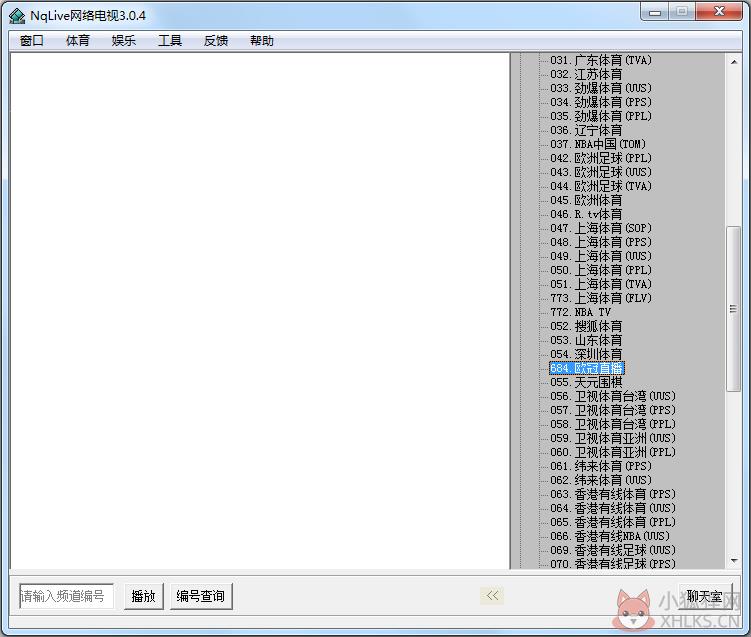This screenshot has height=637, width=751.
Task: Select channel 057.卫视体育台湾(PPS)
Action: click(x=613, y=410)
